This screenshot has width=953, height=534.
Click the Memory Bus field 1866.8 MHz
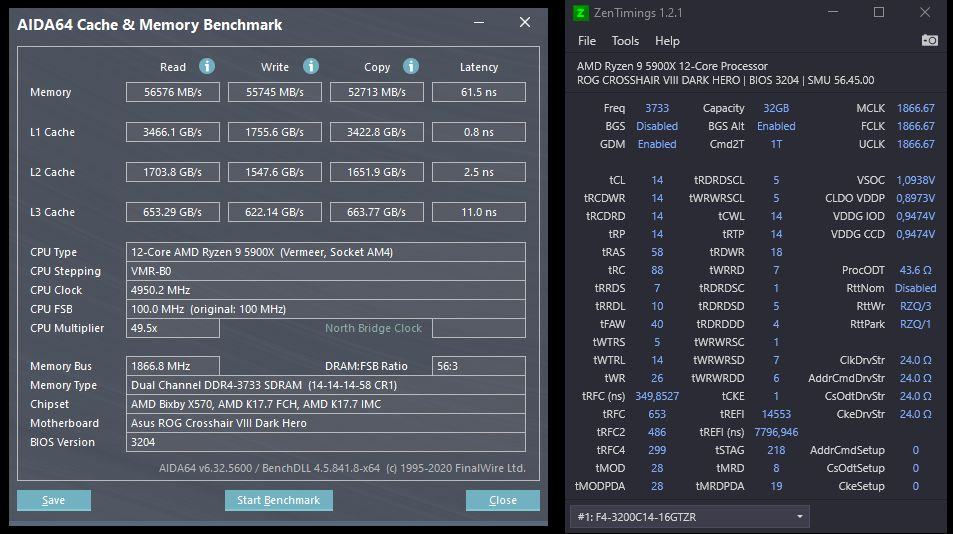173,366
